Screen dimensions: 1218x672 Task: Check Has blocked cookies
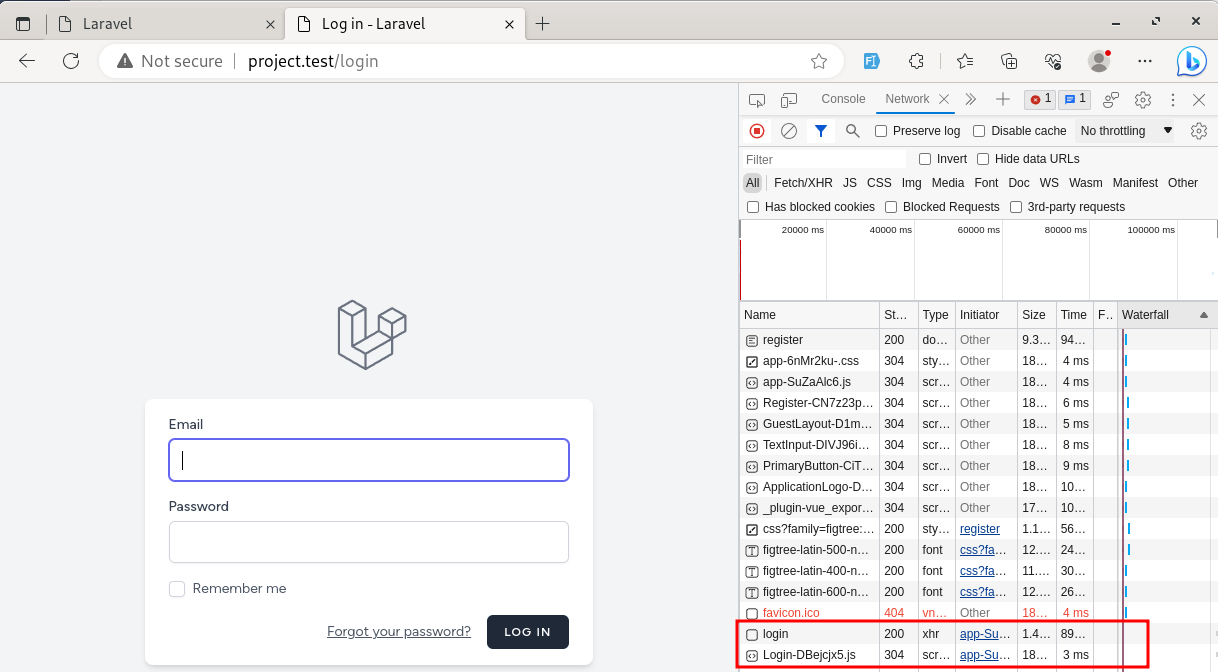(753, 207)
